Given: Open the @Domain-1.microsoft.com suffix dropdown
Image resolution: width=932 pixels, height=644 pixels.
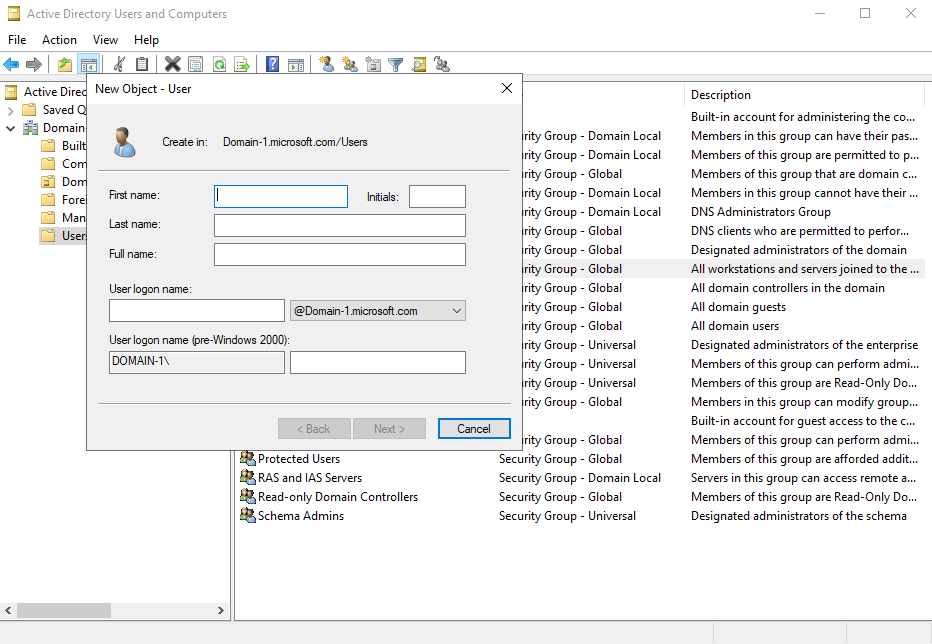Looking at the screenshot, I should point(456,310).
